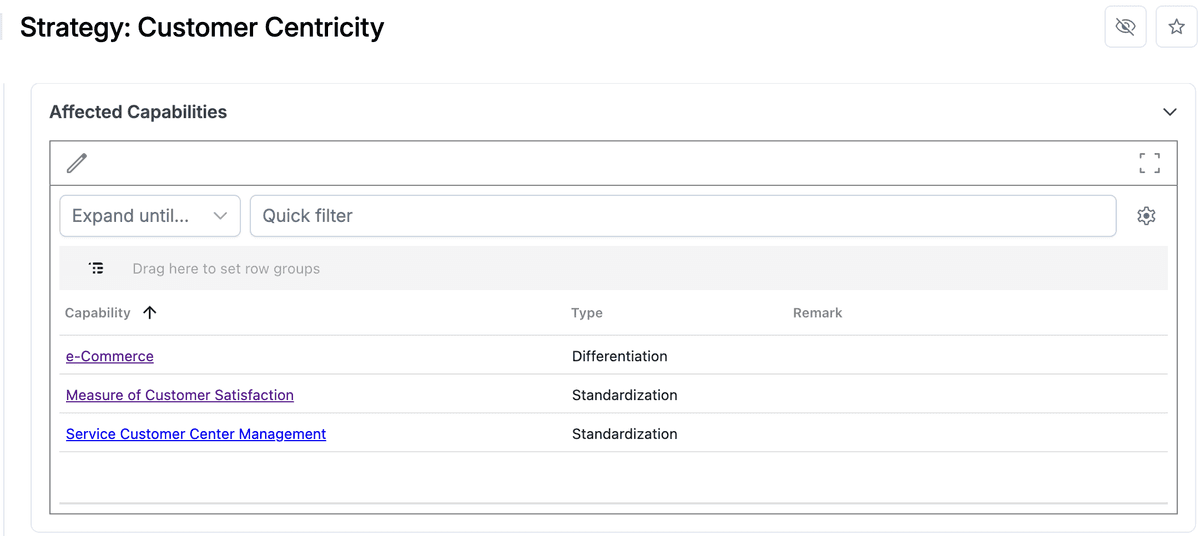The width and height of the screenshot is (1200, 536).
Task: Sort by the Remark column header
Action: pyautogui.click(x=818, y=313)
